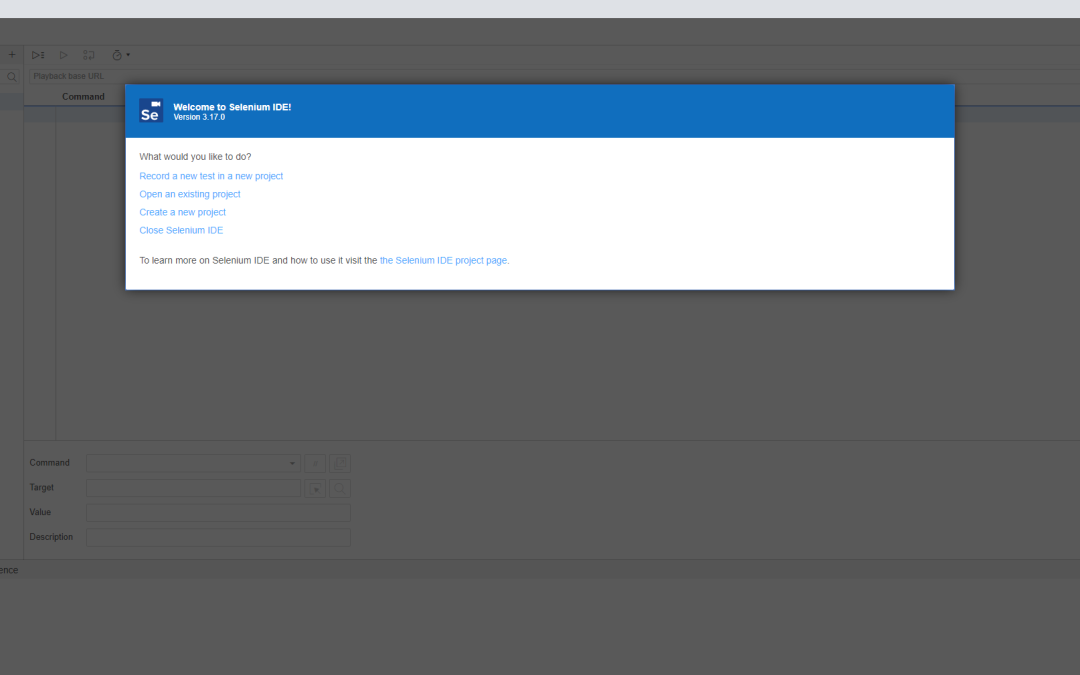The width and height of the screenshot is (1080, 675).
Task: Click the search tests magnifier icon
Action: [x=12, y=77]
